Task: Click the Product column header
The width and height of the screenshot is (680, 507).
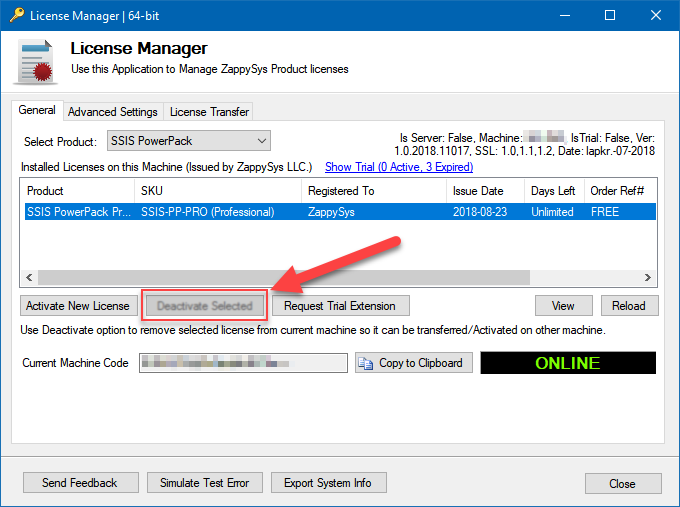Action: pyautogui.click(x=78, y=191)
